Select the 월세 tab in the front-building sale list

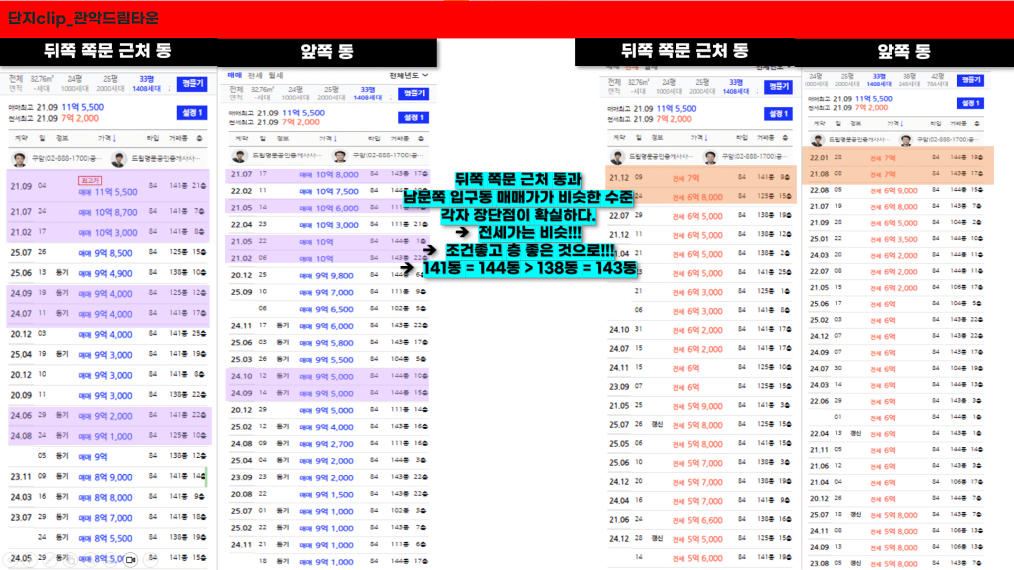click(275, 76)
